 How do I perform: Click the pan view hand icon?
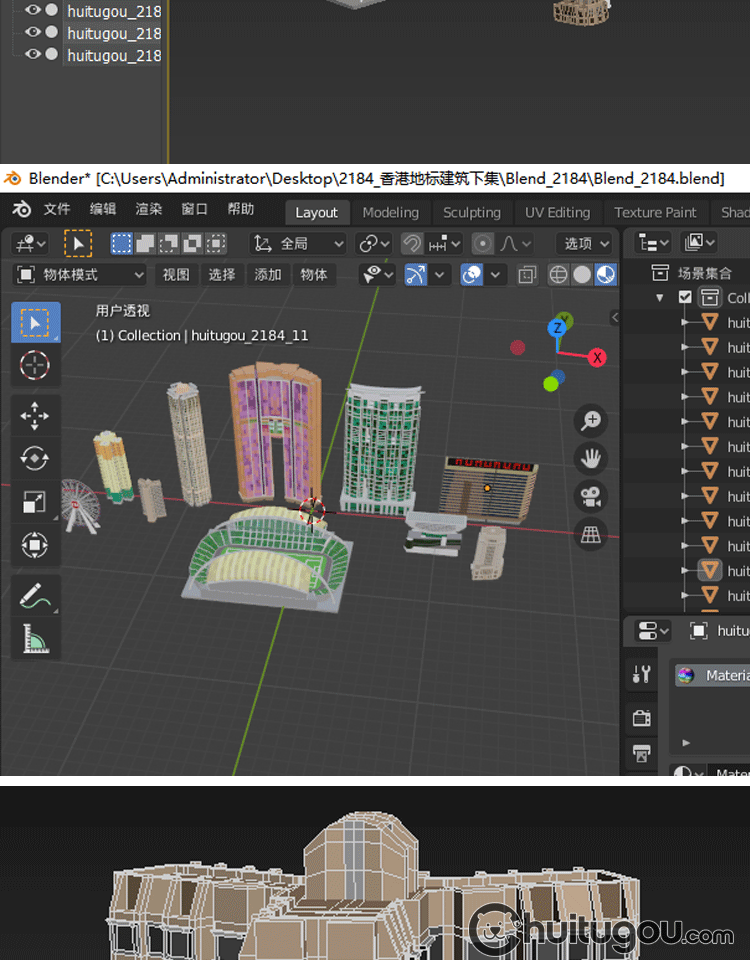pos(591,459)
